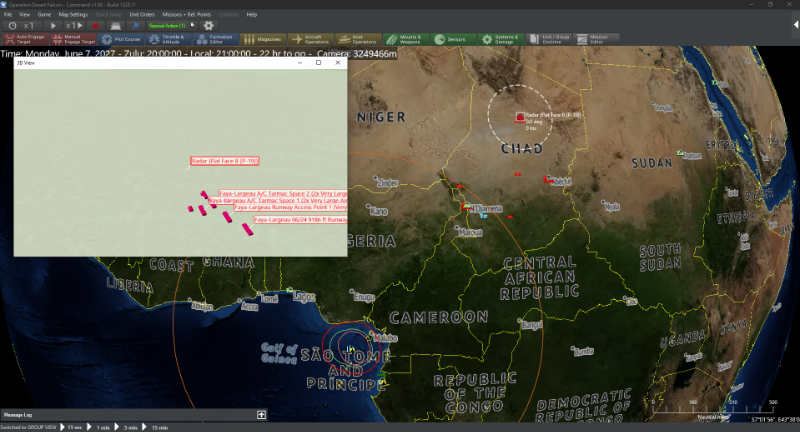Open the Unit Orders menu

point(142,14)
